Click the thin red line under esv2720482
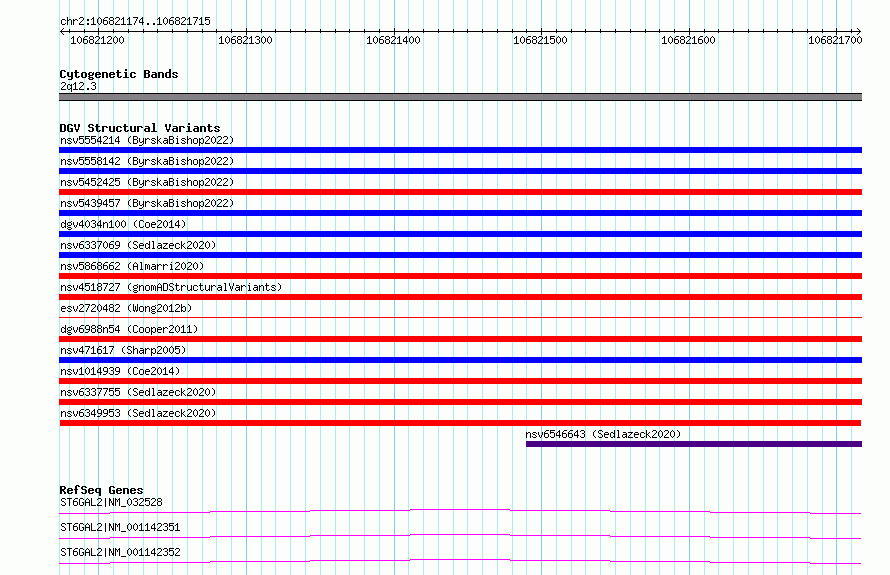Screen dimensions: 890x575 [x=460, y=317]
